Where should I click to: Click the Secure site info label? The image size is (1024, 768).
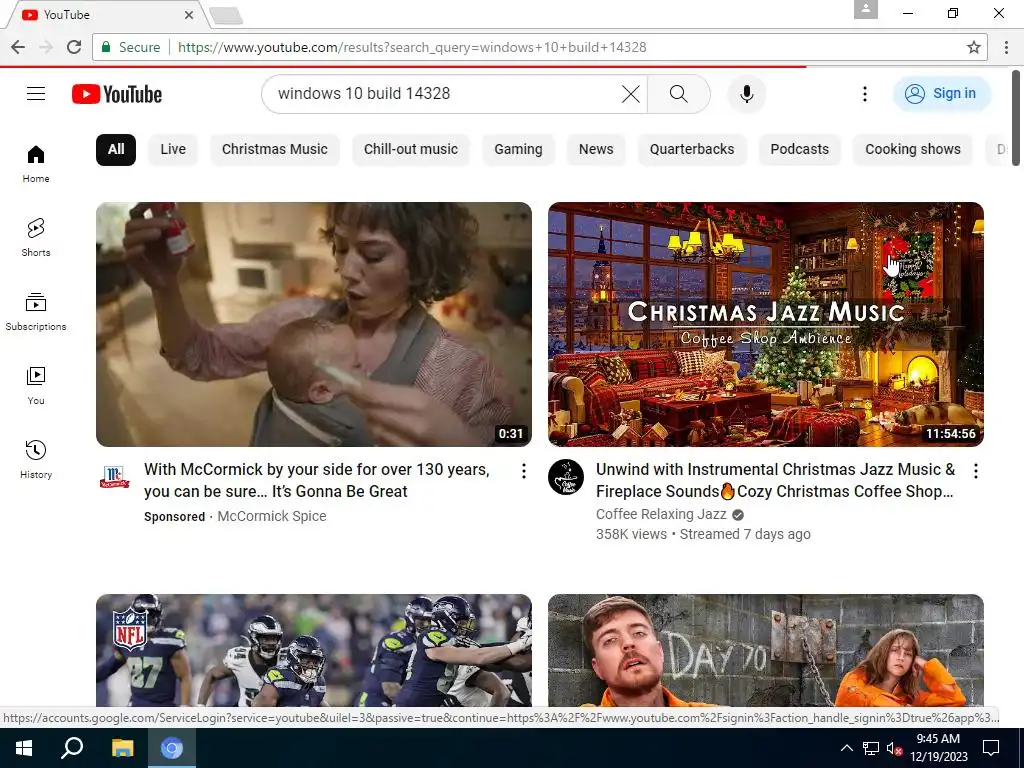point(131,47)
